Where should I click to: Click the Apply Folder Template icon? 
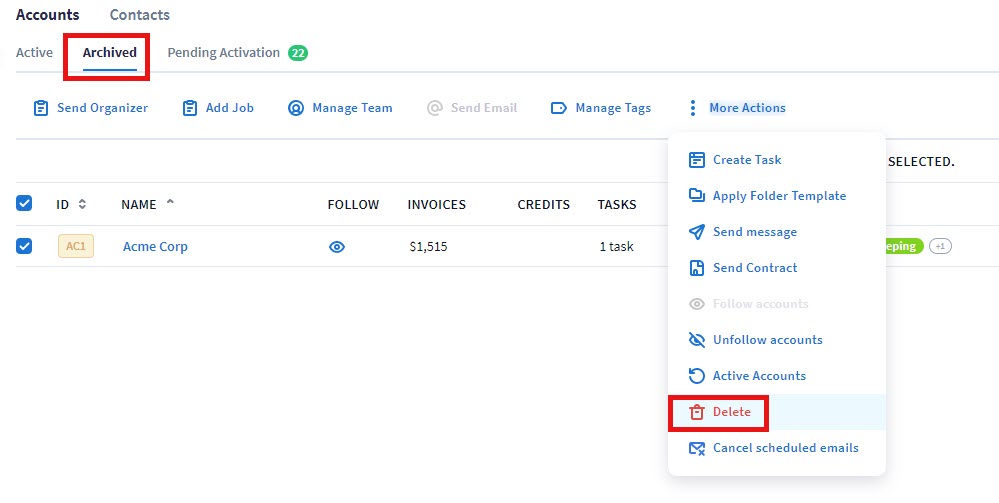pos(697,196)
